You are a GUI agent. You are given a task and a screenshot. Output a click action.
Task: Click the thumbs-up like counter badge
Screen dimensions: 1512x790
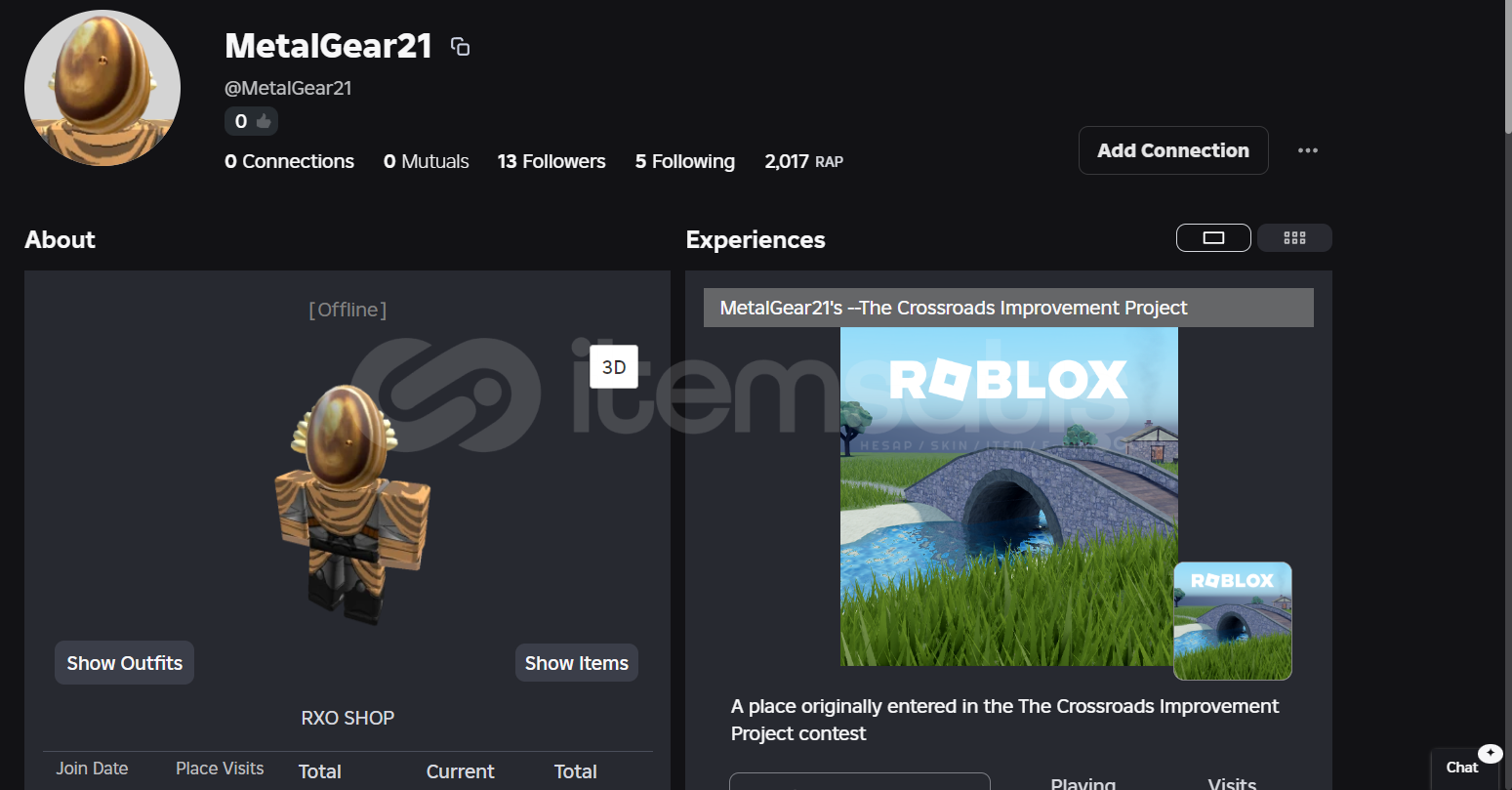(251, 121)
